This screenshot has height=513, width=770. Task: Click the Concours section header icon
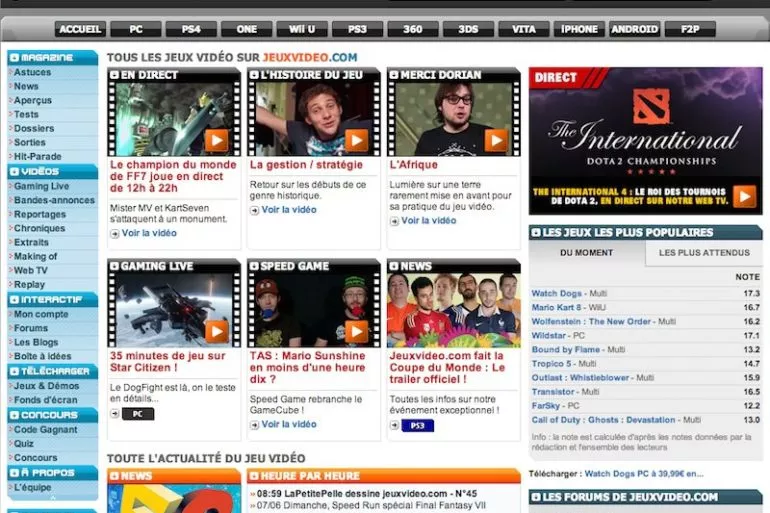coord(14,415)
